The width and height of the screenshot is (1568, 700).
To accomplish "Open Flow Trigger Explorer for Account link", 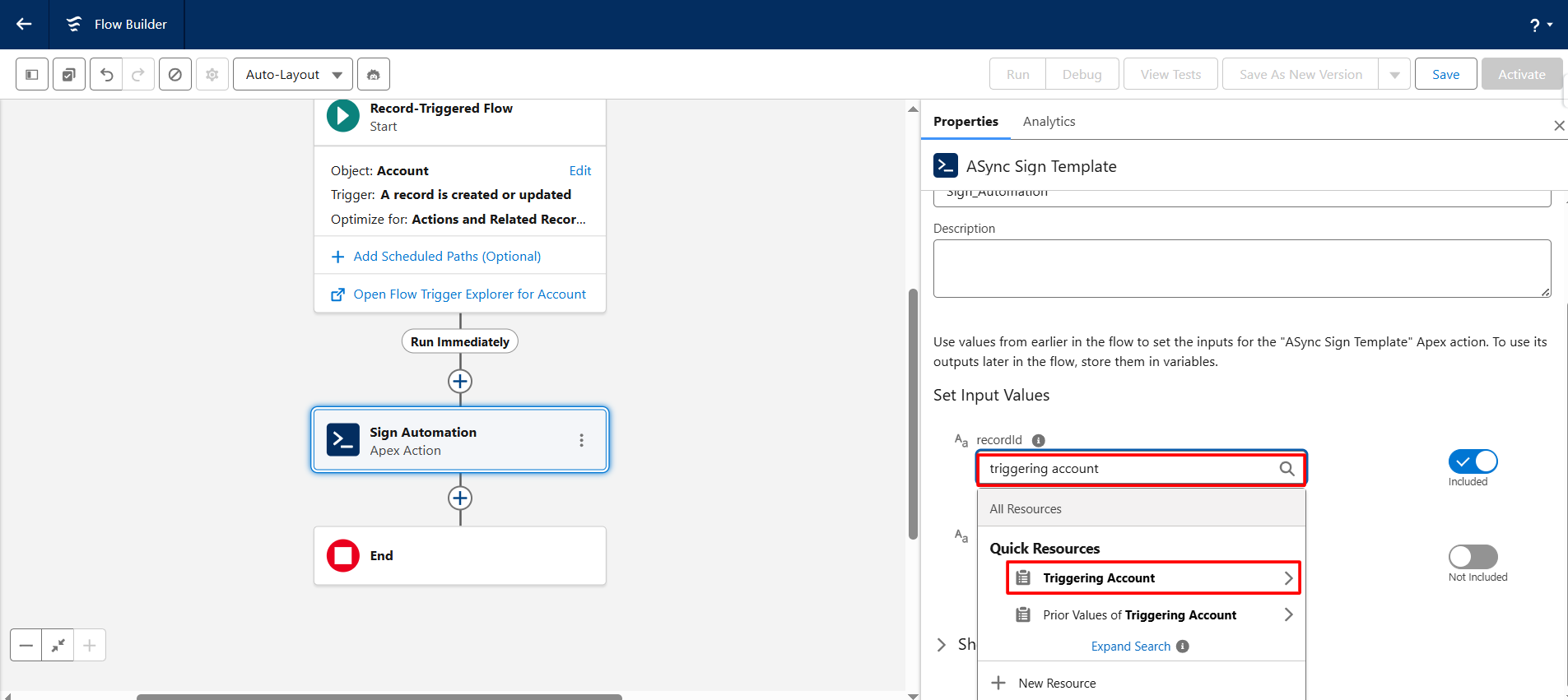I will point(469,294).
